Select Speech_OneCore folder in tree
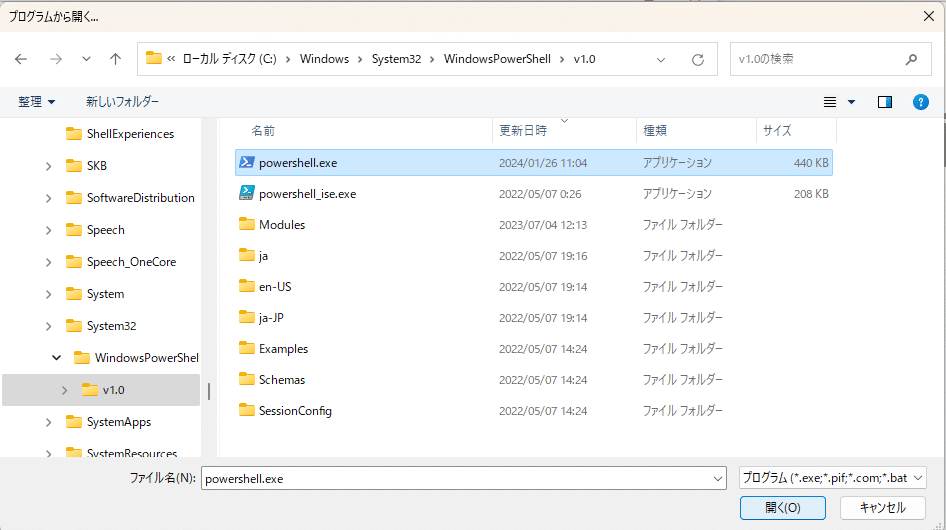The image size is (946, 530). pyautogui.click(x=132, y=262)
